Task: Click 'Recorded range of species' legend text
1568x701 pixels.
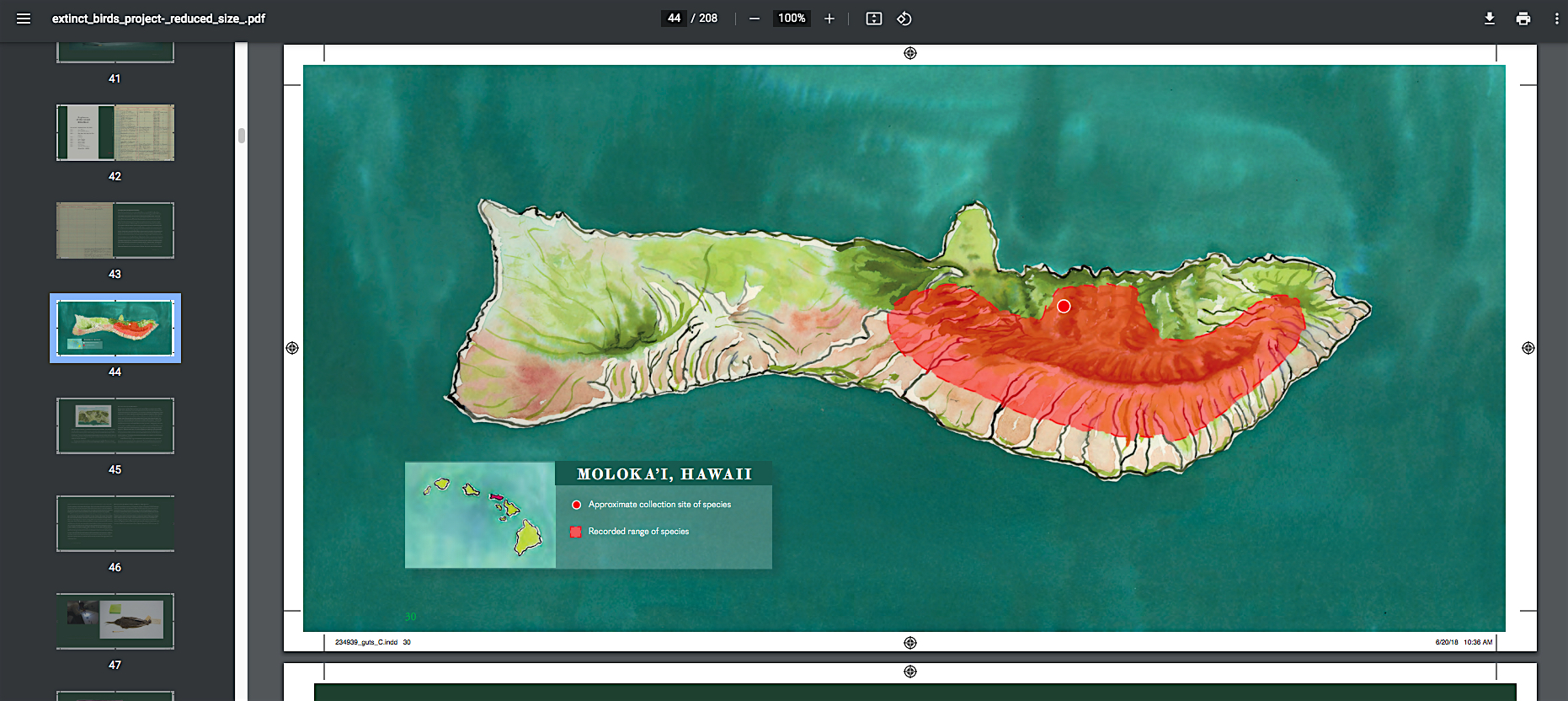Action: point(638,532)
